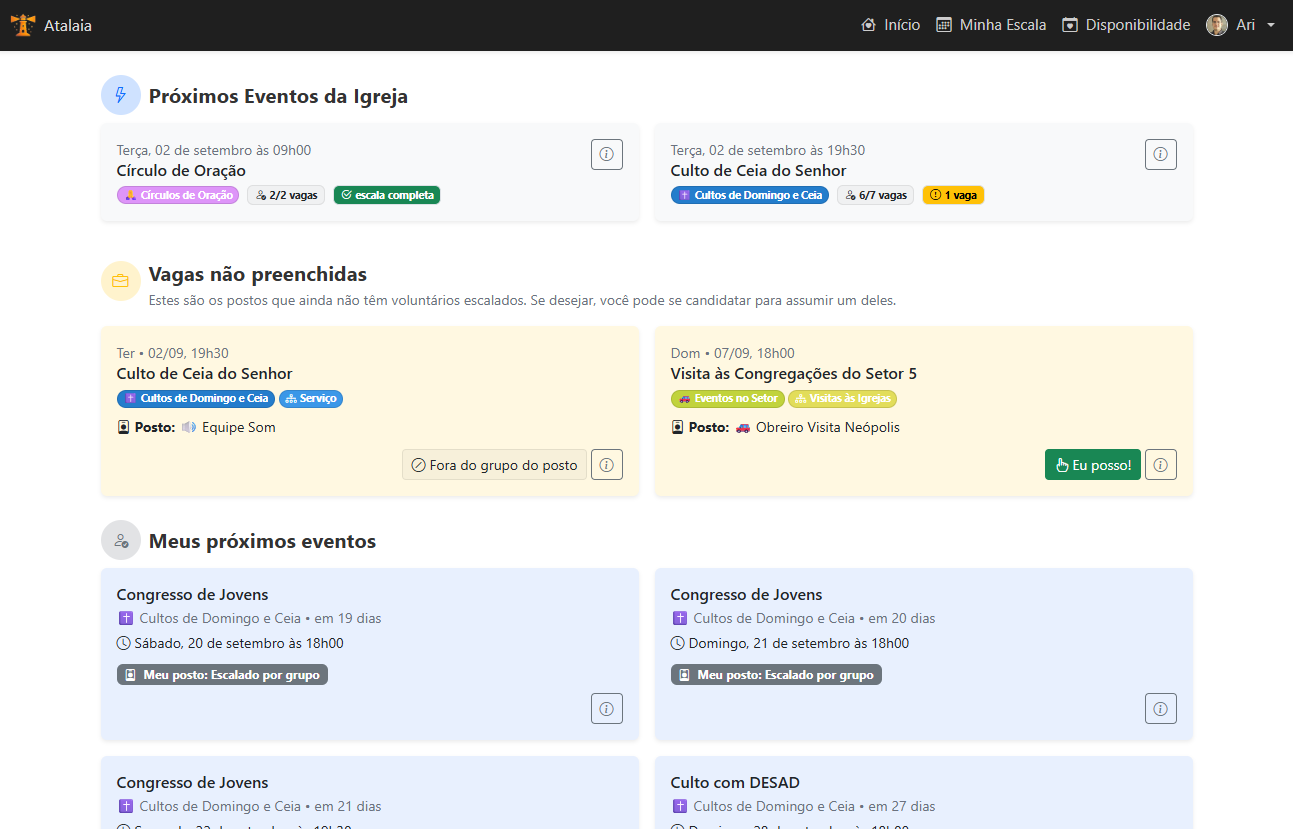Go to Início in navigation bar
Viewport: 1293px width, 829px height.
[890, 25]
